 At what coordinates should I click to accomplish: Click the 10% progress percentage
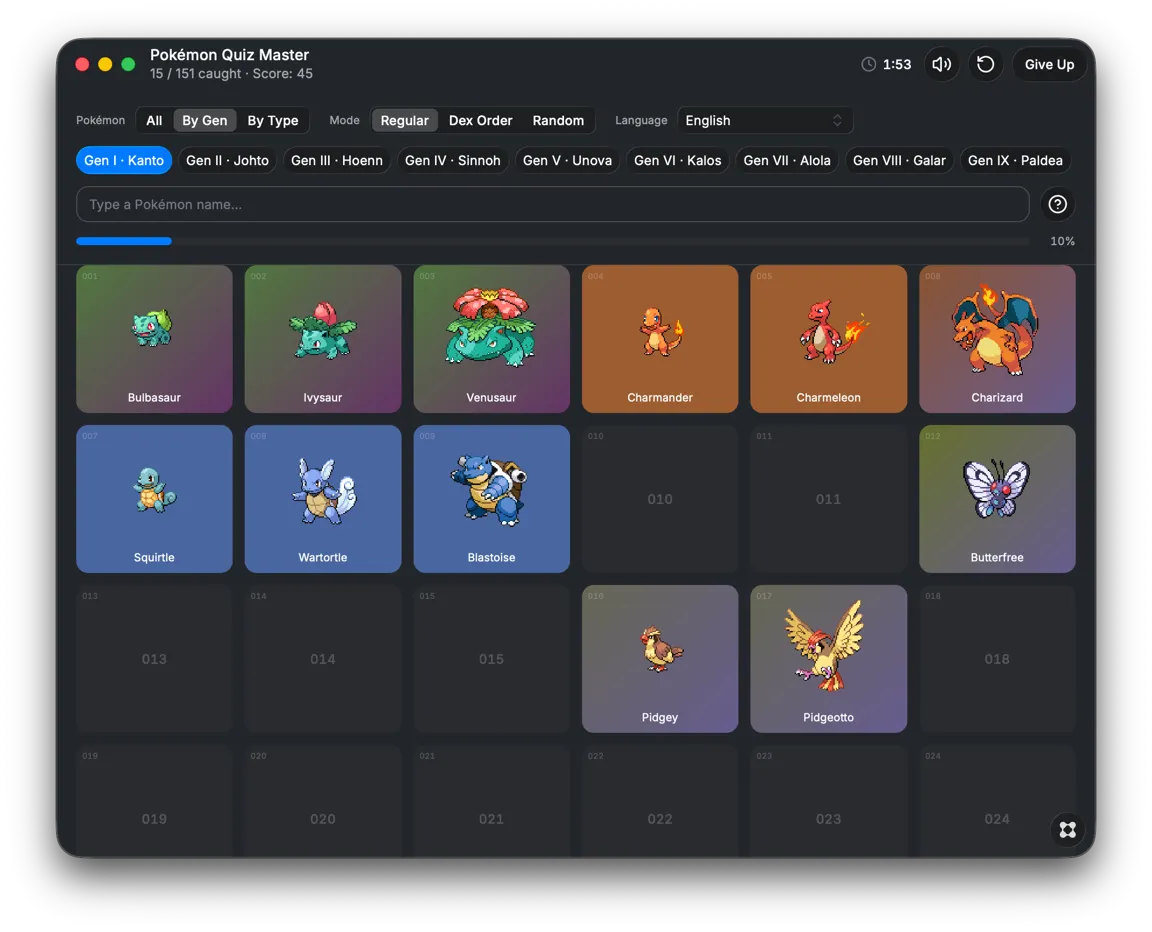click(x=1062, y=241)
